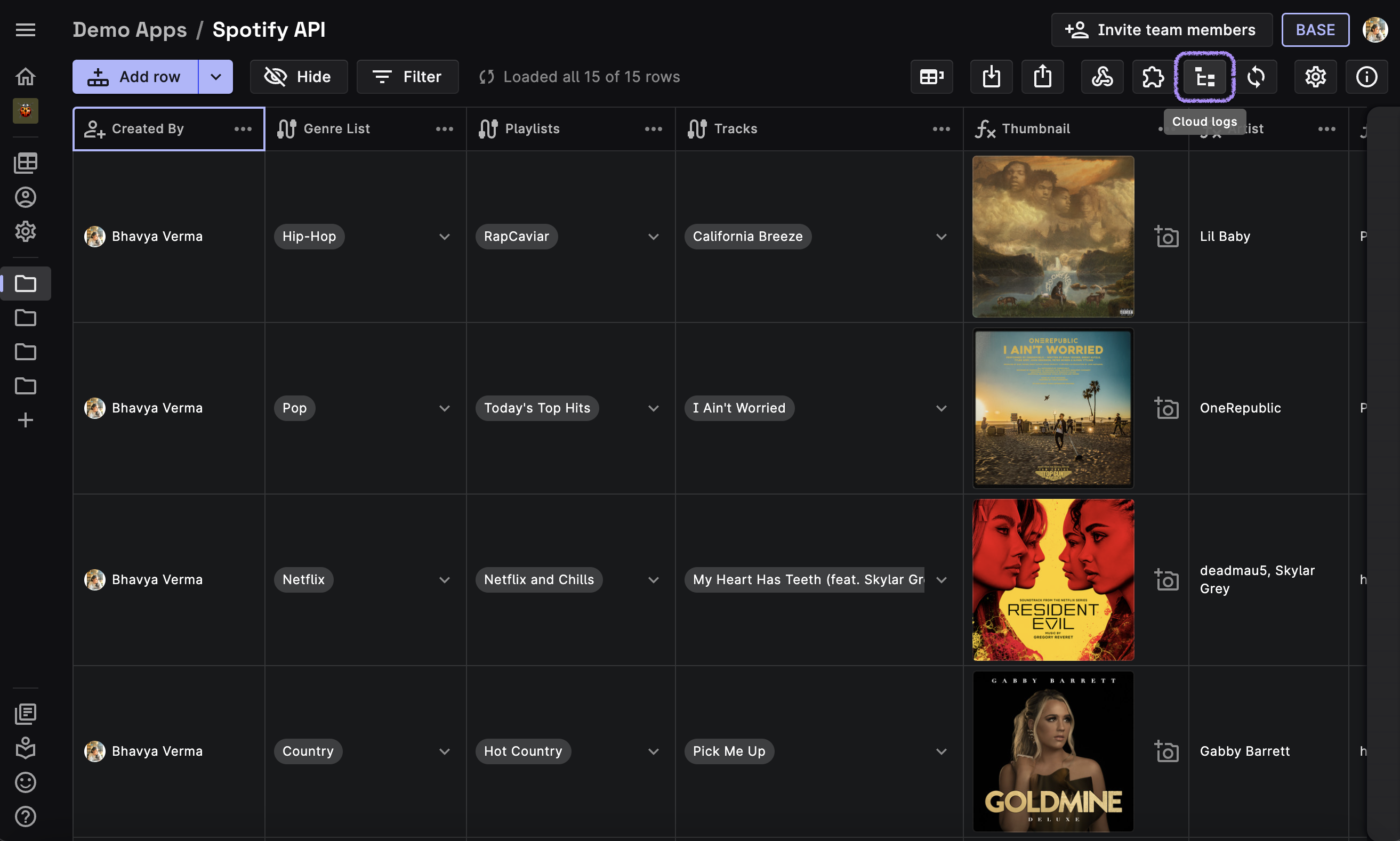Upload image for Lil Baby thumbnail
Image resolution: width=1400 pixels, height=841 pixels.
pos(1166,236)
